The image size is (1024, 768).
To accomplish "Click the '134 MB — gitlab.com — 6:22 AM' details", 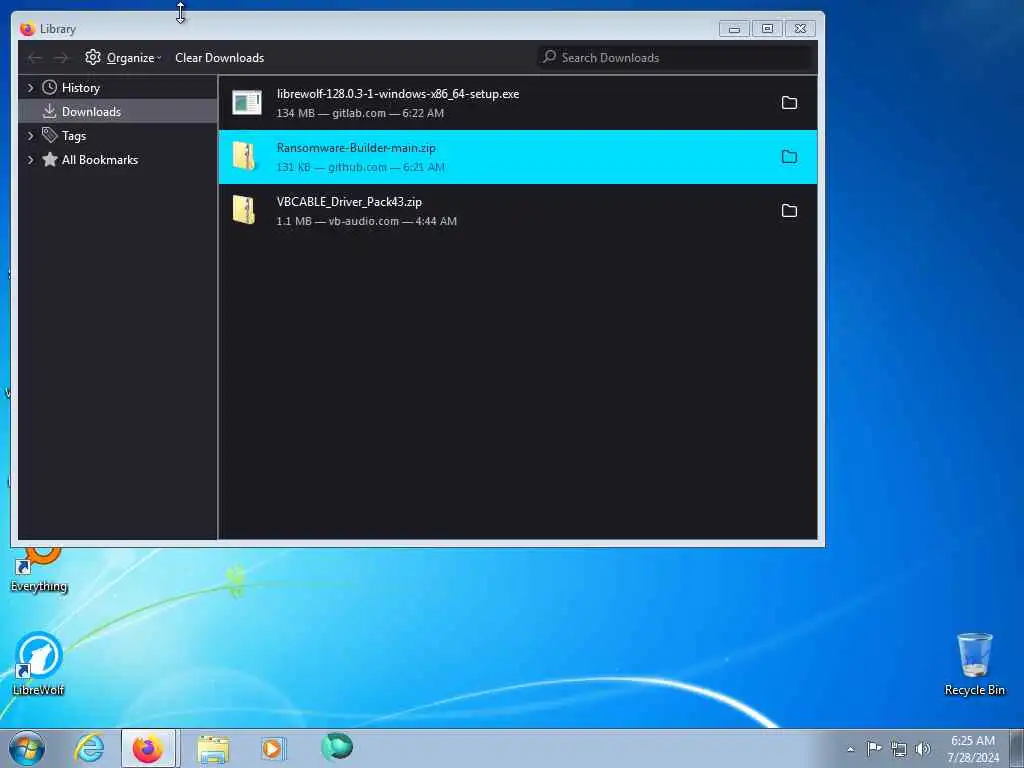I will [360, 113].
